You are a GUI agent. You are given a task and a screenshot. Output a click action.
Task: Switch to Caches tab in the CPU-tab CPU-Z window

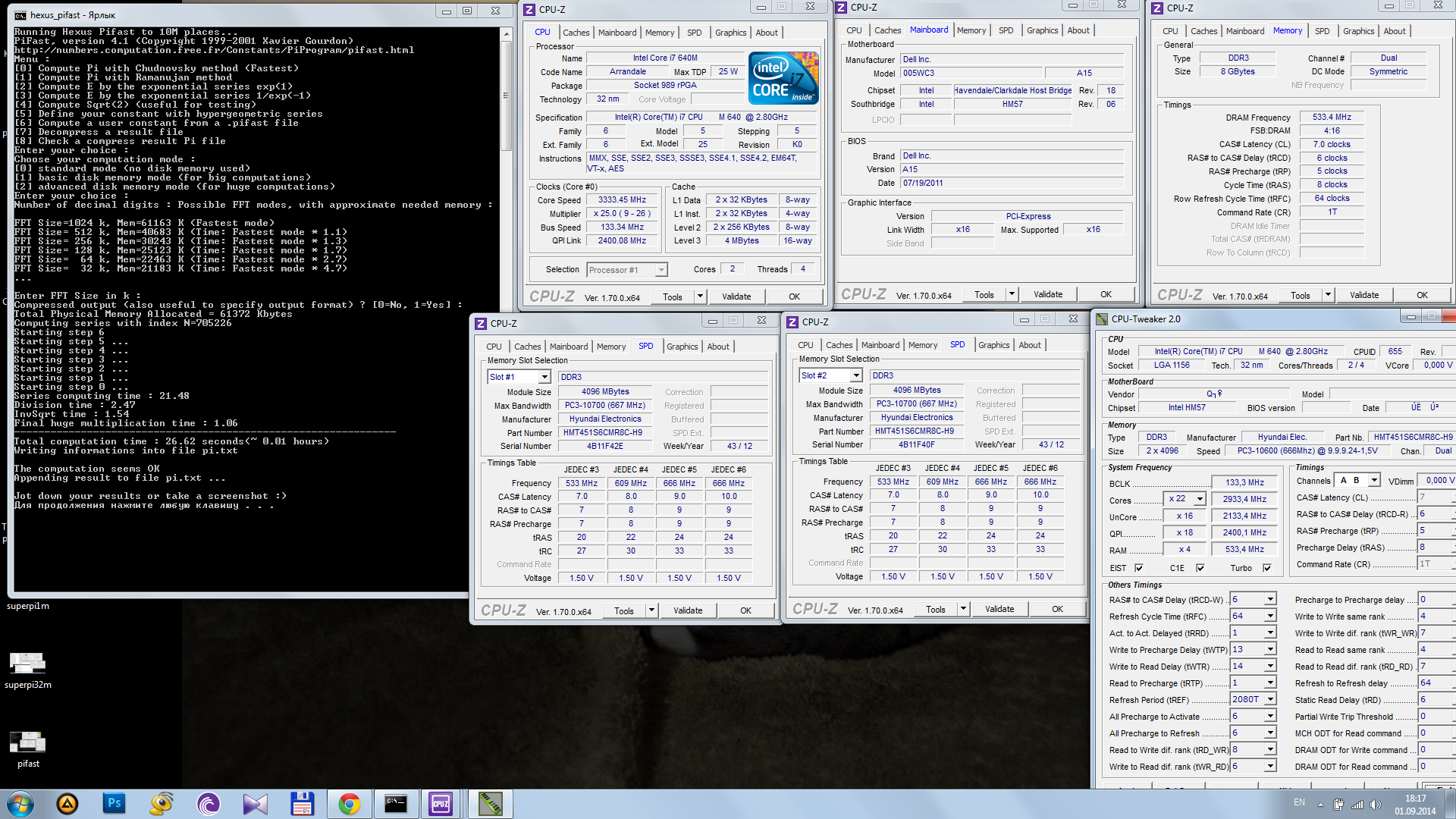(576, 33)
